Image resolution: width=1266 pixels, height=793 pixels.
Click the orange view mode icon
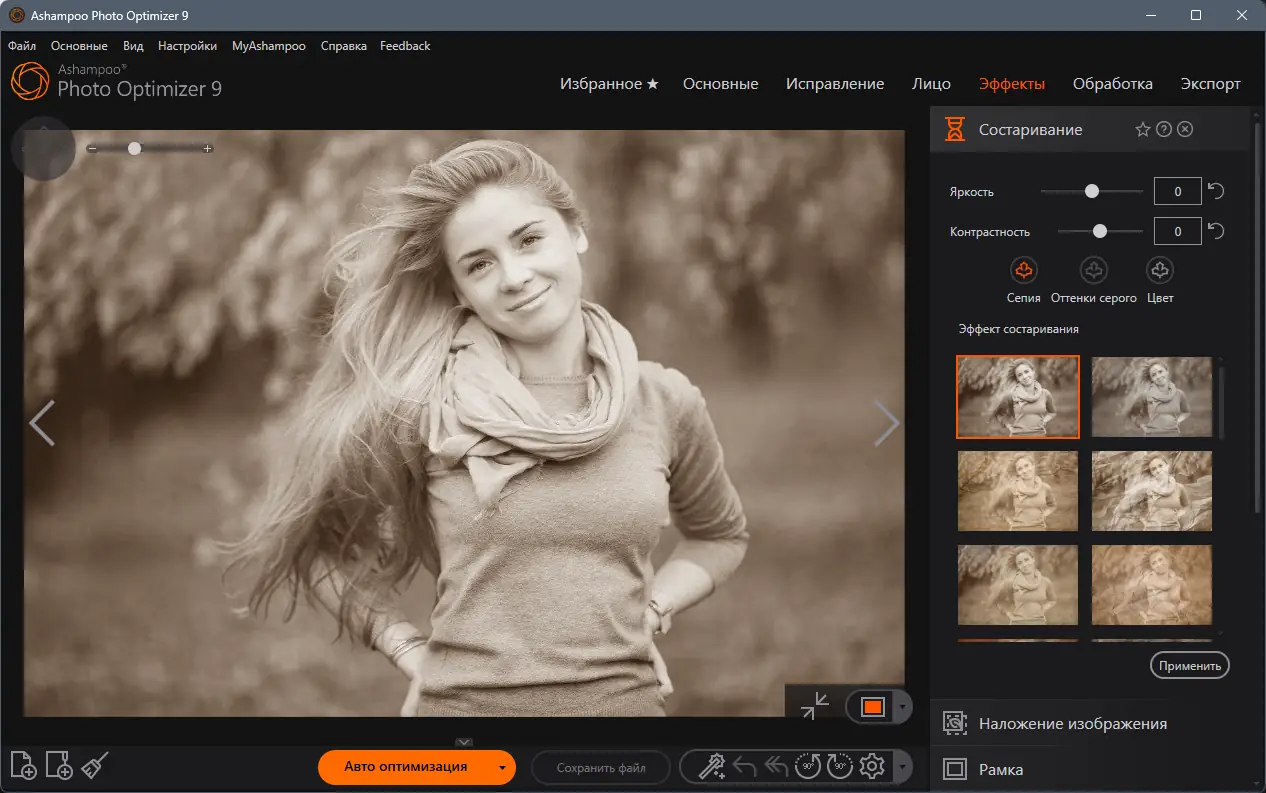tap(872, 707)
